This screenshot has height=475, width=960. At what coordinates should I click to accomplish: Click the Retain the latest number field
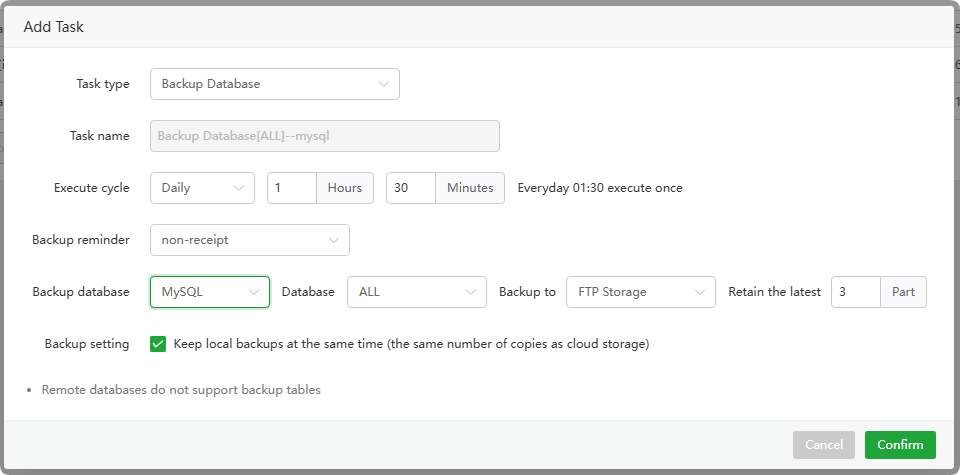pos(855,292)
